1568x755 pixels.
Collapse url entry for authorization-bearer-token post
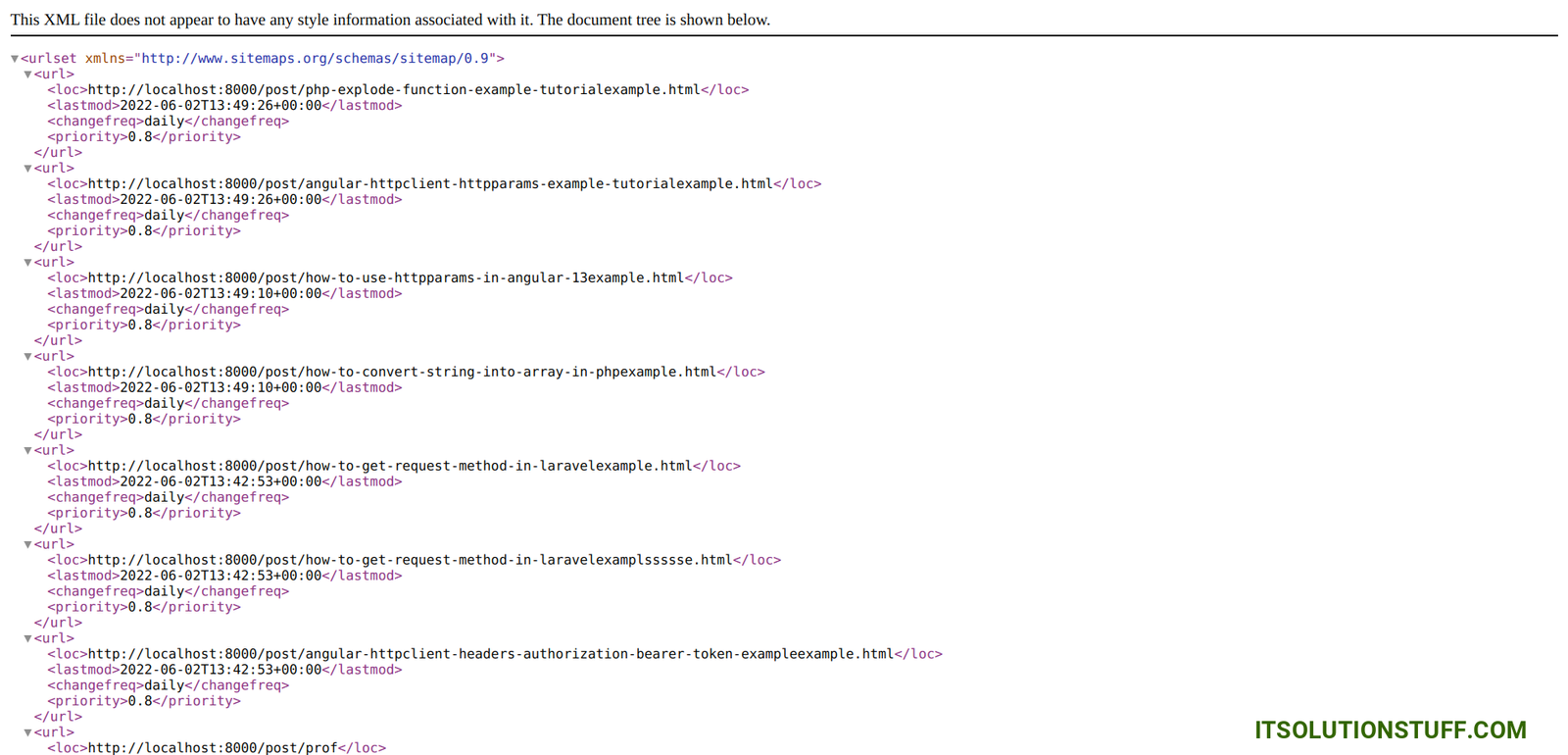28,639
